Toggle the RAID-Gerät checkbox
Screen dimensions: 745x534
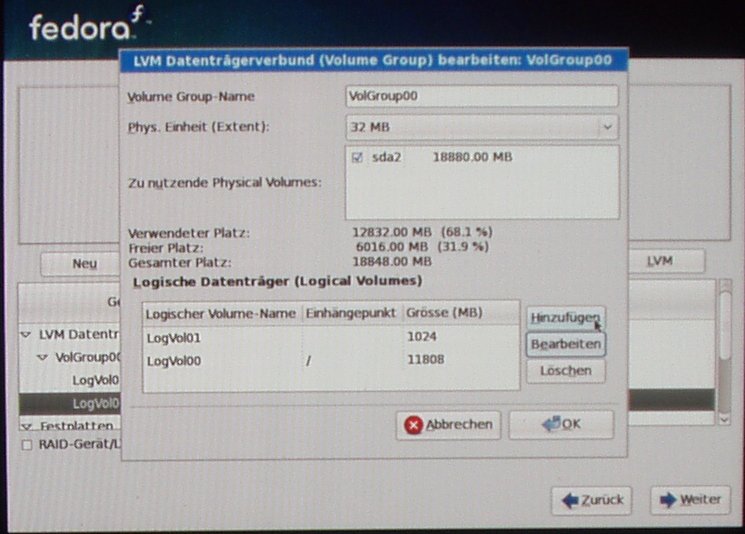(x=26, y=445)
